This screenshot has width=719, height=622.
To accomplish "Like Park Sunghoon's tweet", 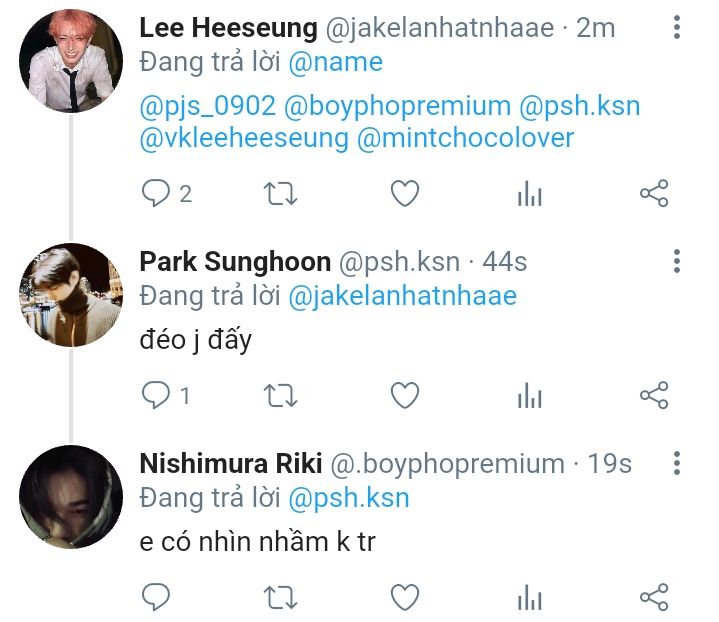I will [x=404, y=396].
